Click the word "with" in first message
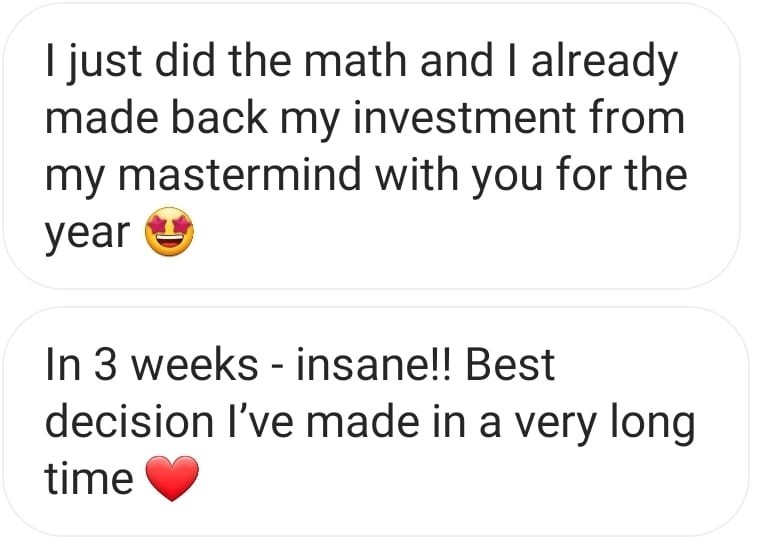Viewport: 774px width, 539px height. [x=417, y=175]
